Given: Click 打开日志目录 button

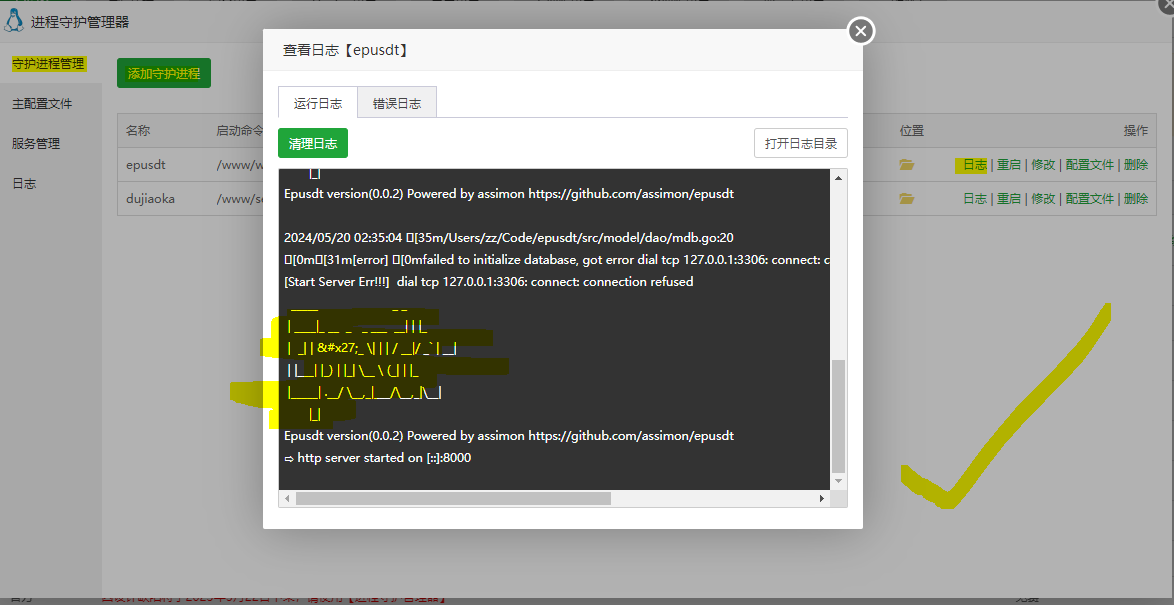Looking at the screenshot, I should [x=800, y=144].
